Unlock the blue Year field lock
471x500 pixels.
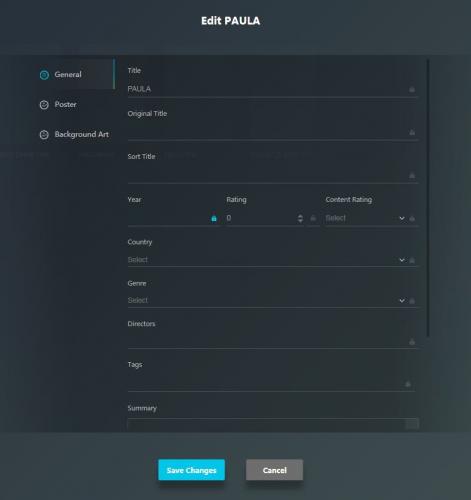(x=214, y=218)
